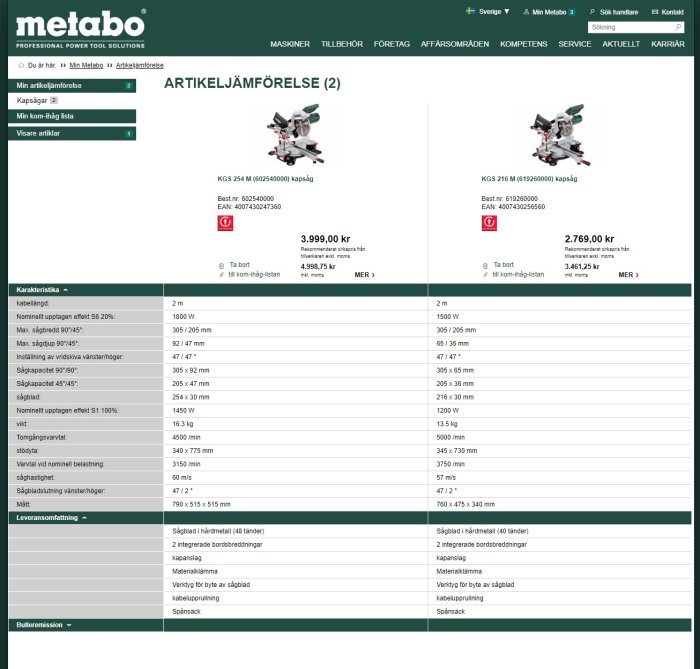Open the KARRIÄR menu
The image size is (700, 669).
[x=667, y=44]
